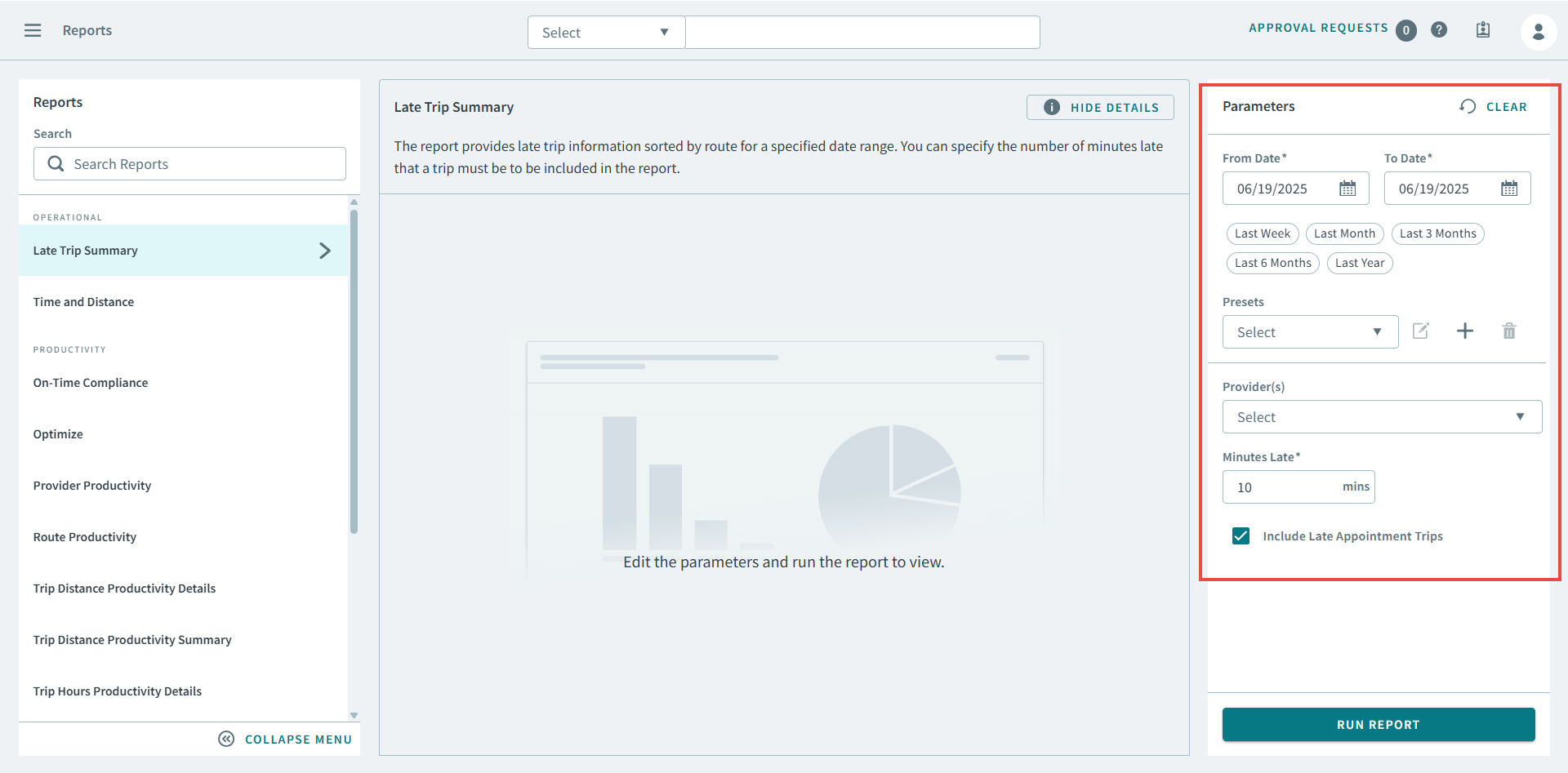Open the hamburger navigation menu
This screenshot has width=1568, height=773.
[33, 30]
